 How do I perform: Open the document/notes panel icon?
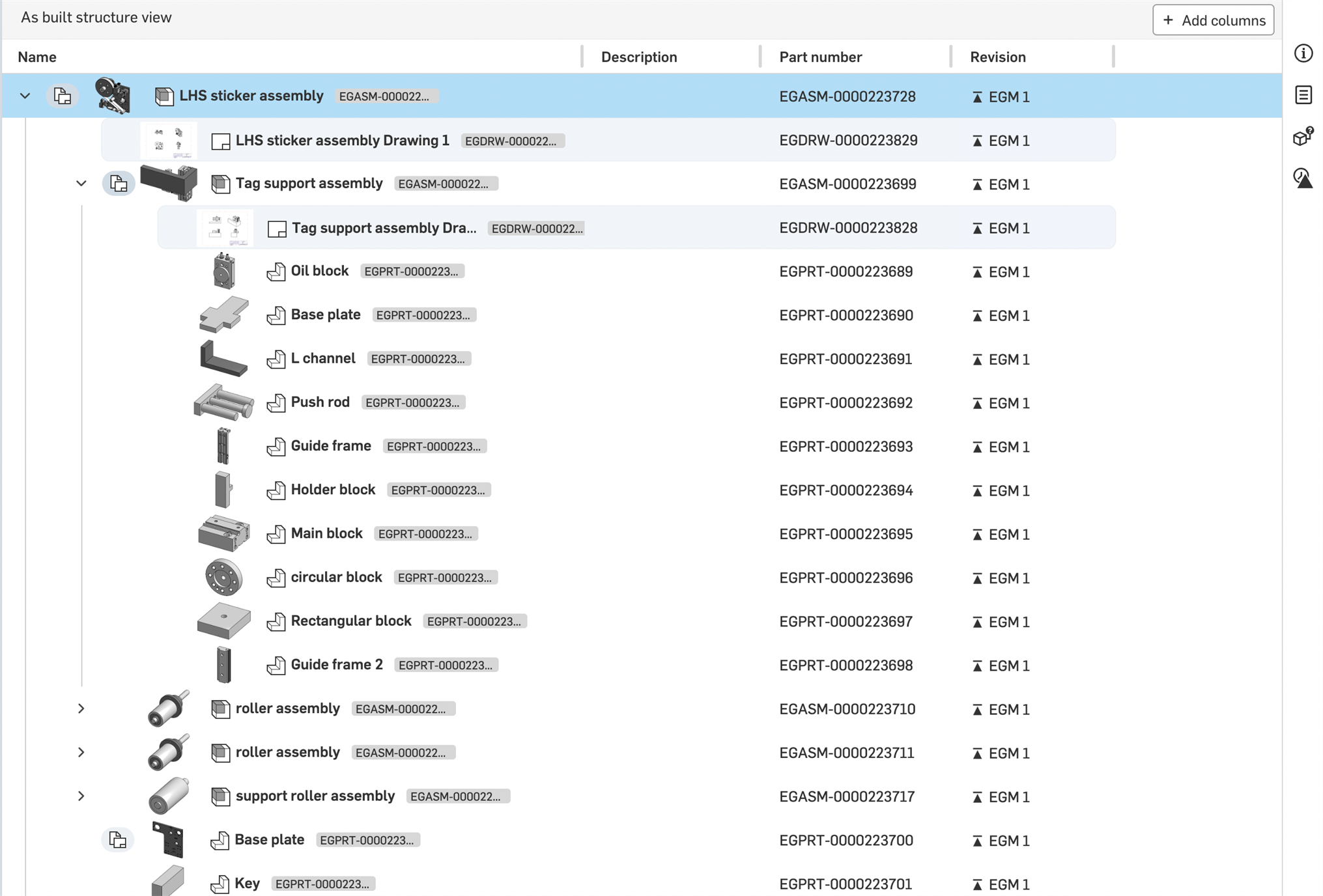click(1304, 95)
